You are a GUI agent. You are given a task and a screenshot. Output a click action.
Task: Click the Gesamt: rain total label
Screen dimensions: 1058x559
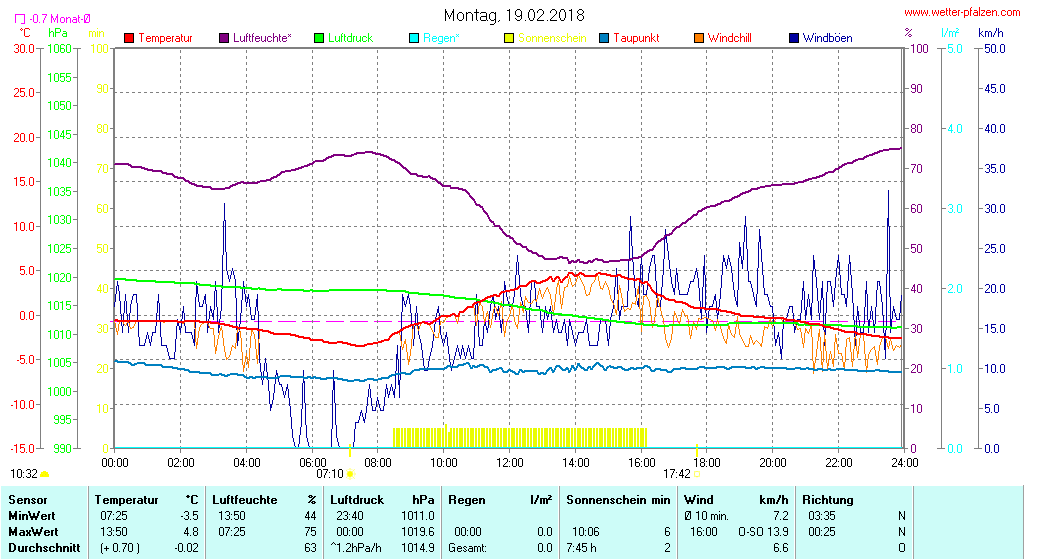click(x=467, y=548)
